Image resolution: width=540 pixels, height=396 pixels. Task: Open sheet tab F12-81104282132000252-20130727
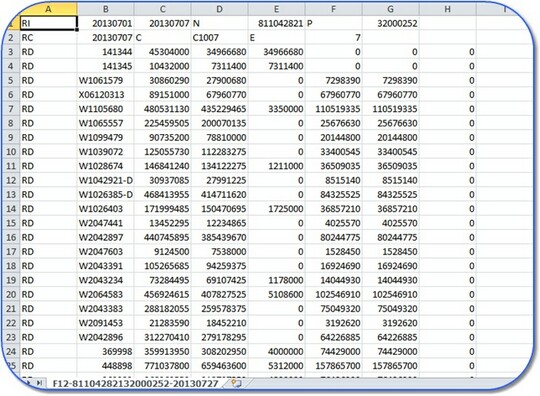136,384
